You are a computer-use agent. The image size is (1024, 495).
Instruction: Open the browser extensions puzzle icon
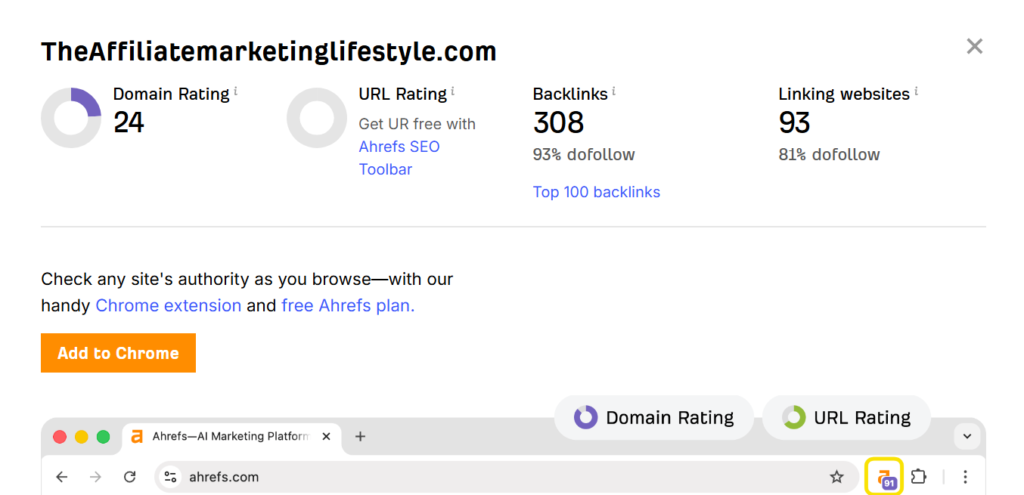pyautogui.click(x=919, y=477)
